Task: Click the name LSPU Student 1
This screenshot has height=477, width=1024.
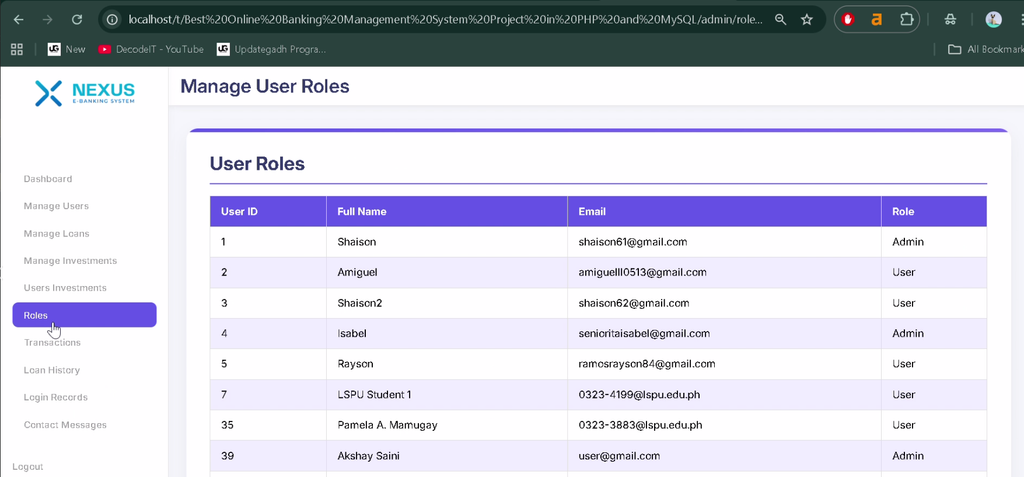Action: click(374, 395)
